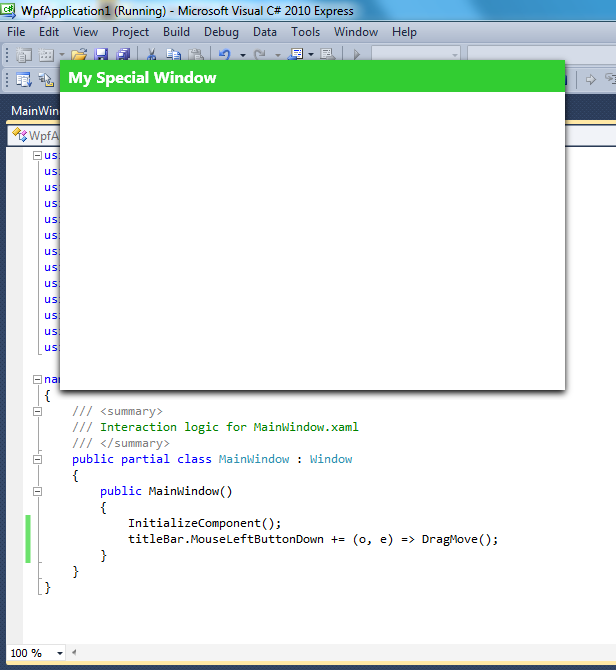Open the Navigate Backward dropdown arrow

coord(311,55)
